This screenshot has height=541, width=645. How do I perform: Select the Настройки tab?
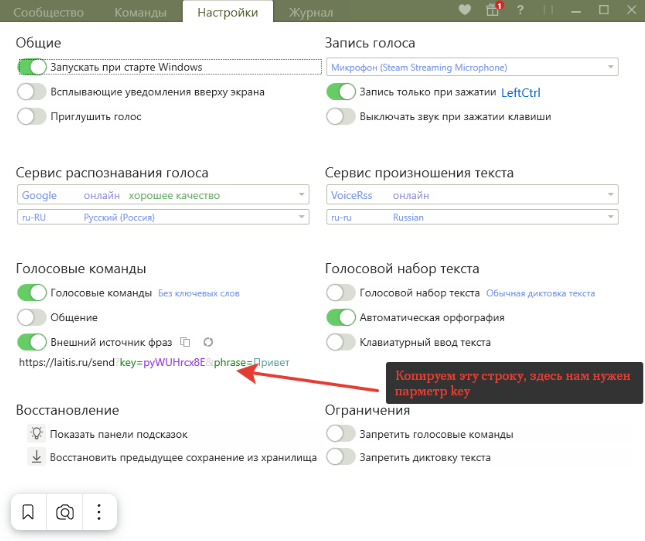228,12
